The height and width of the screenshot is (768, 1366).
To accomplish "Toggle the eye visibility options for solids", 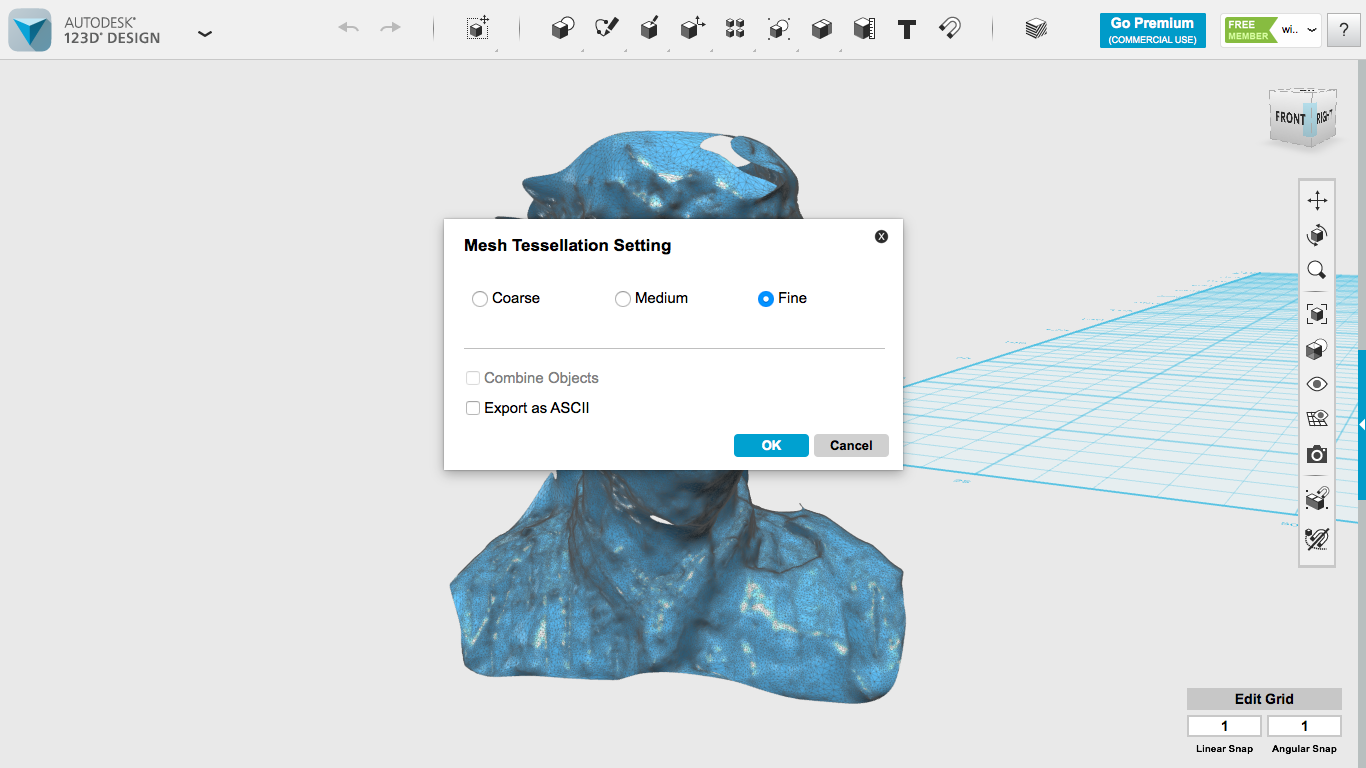I will click(x=1317, y=384).
